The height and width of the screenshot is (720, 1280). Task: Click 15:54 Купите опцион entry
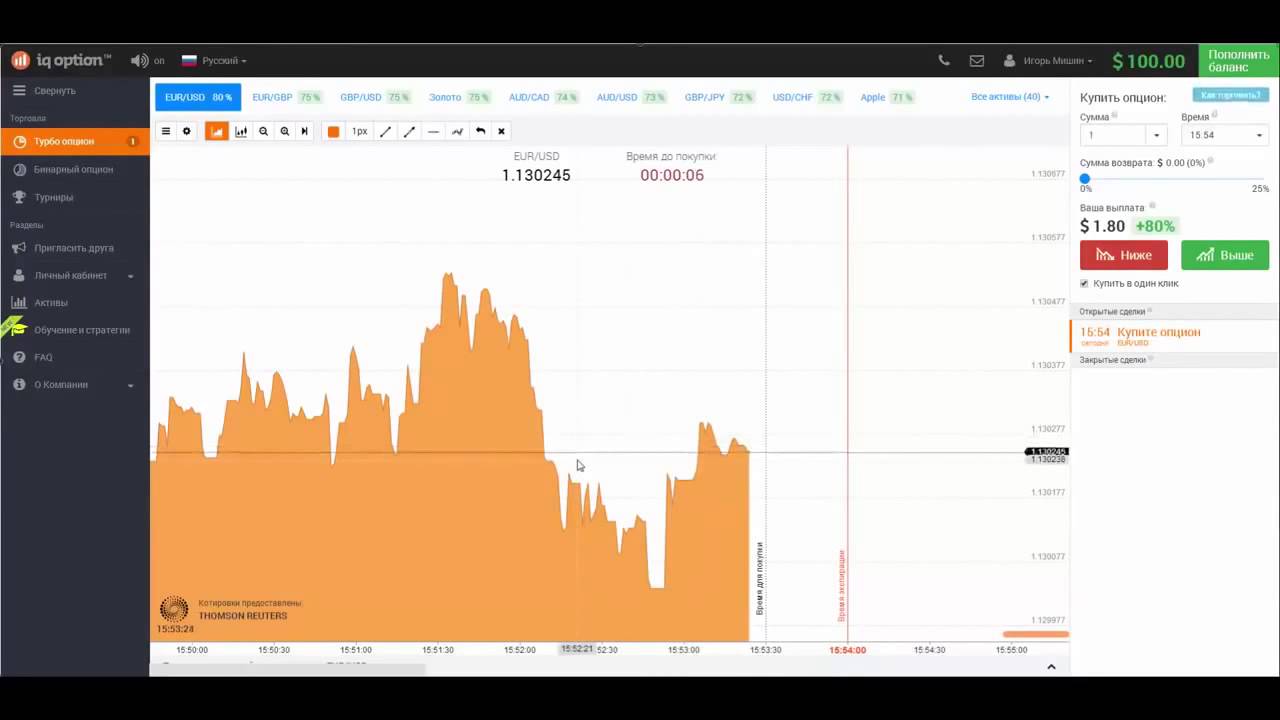pos(1174,336)
